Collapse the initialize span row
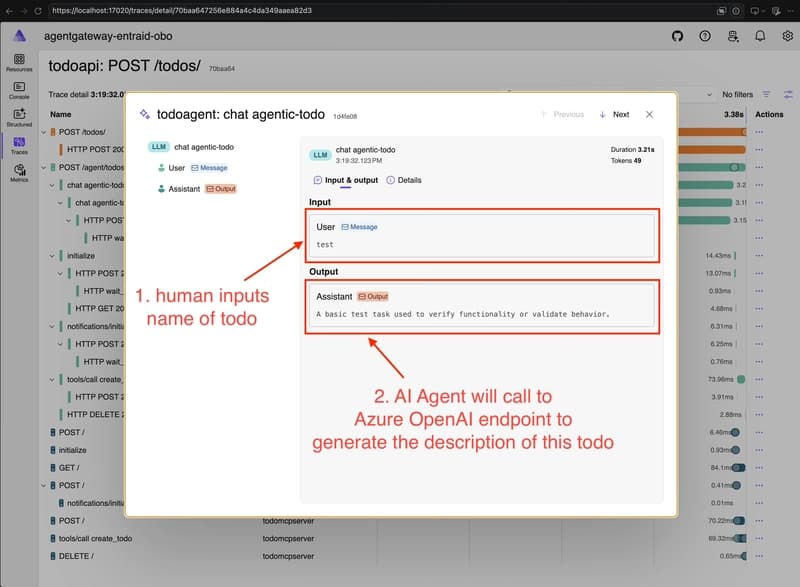 [52, 256]
